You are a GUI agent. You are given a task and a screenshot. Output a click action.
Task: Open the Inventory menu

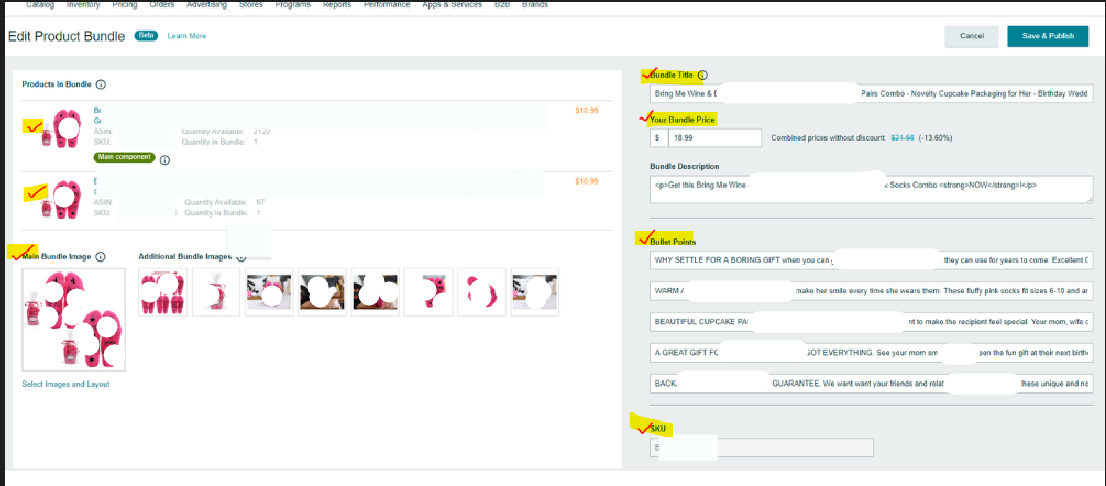83,4
